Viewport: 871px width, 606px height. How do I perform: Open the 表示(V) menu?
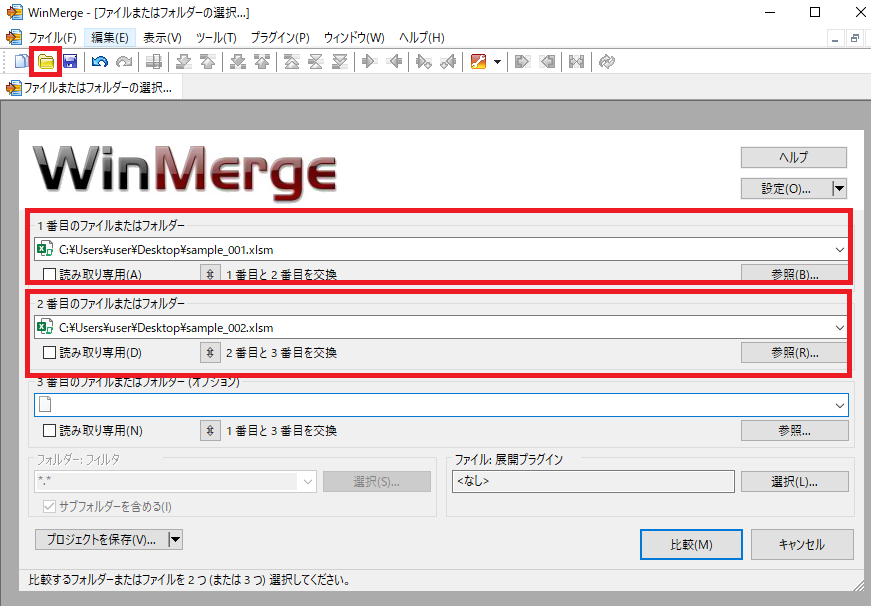[x=162, y=38]
